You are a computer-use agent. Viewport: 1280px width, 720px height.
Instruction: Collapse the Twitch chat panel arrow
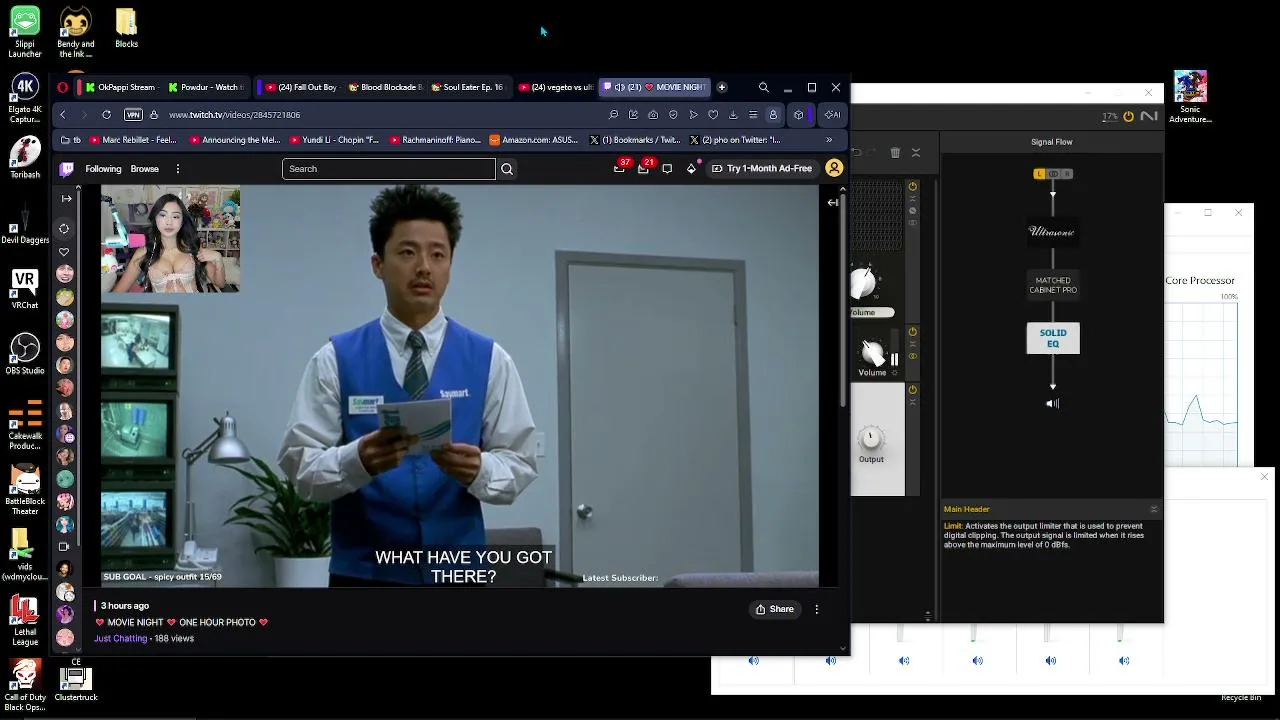point(832,202)
